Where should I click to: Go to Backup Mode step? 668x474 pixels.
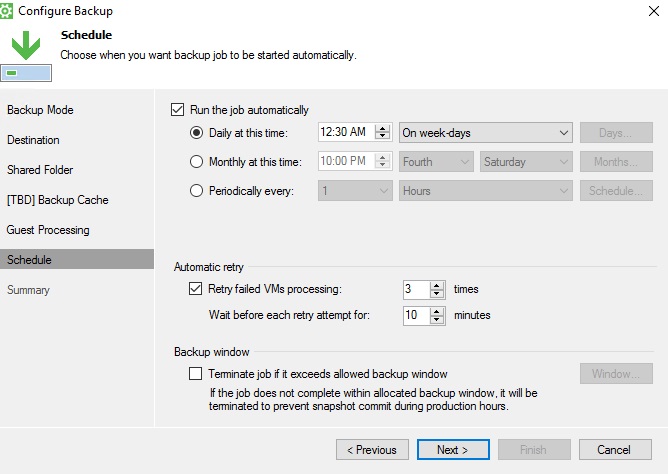40,110
